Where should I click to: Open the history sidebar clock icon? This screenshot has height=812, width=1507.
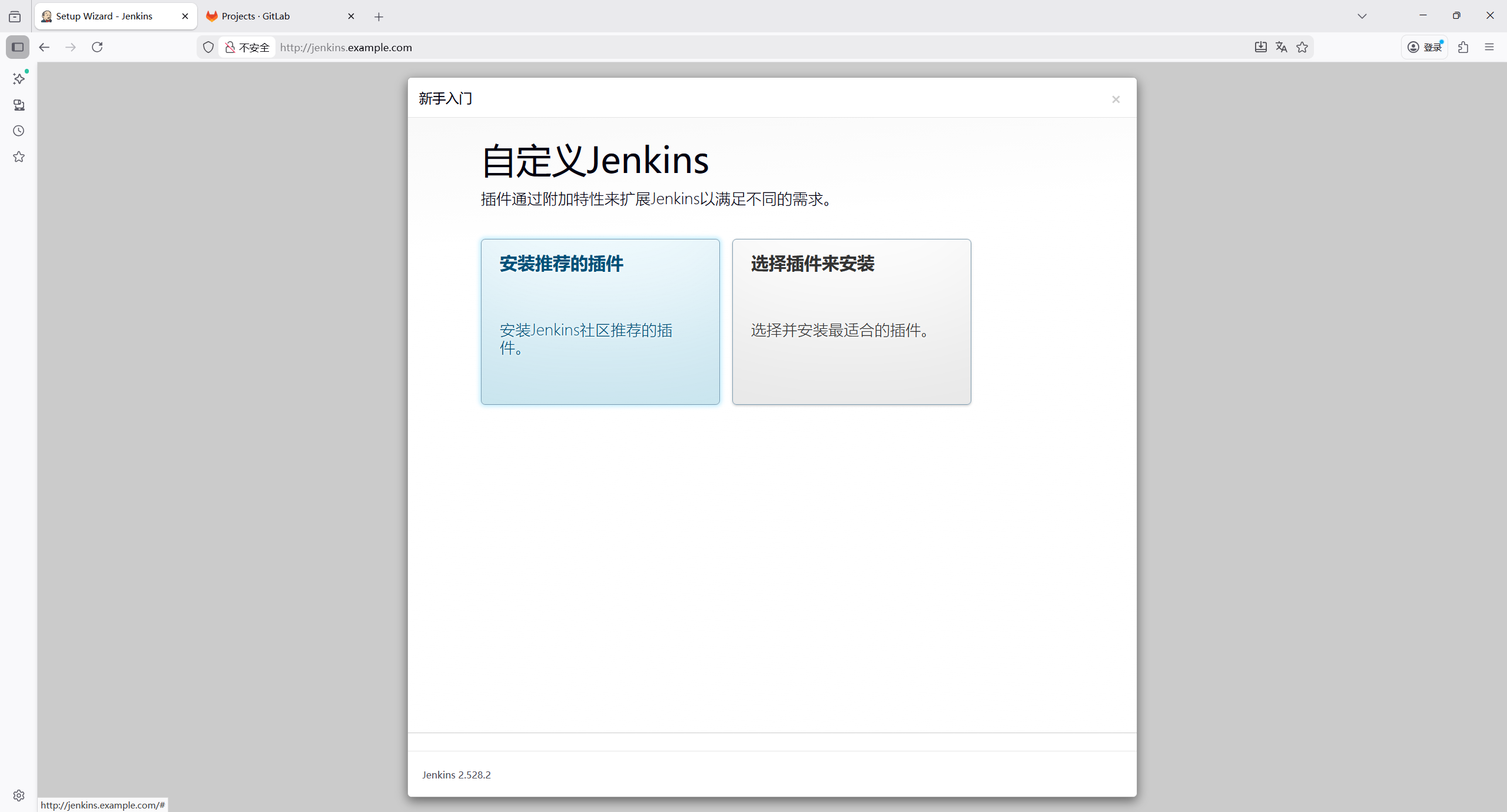(x=19, y=131)
